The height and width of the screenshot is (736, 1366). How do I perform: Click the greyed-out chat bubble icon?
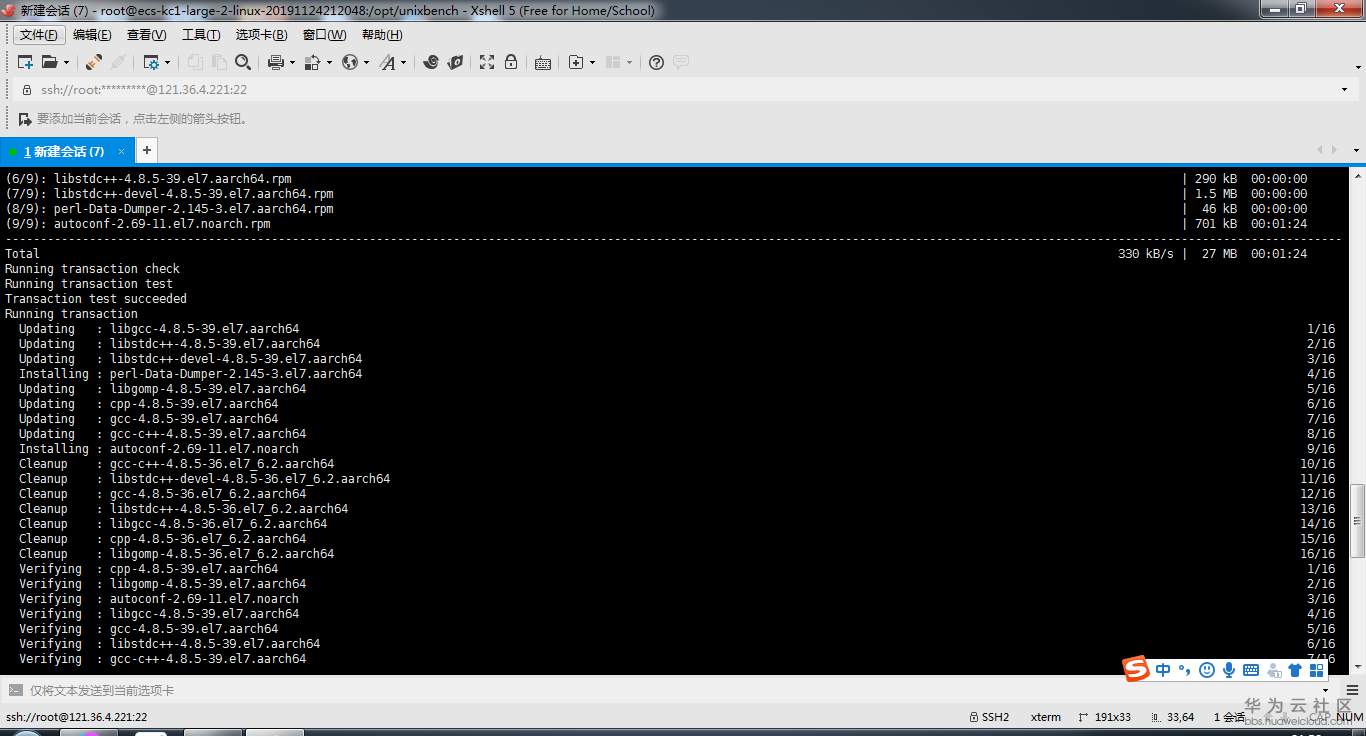[x=681, y=62]
